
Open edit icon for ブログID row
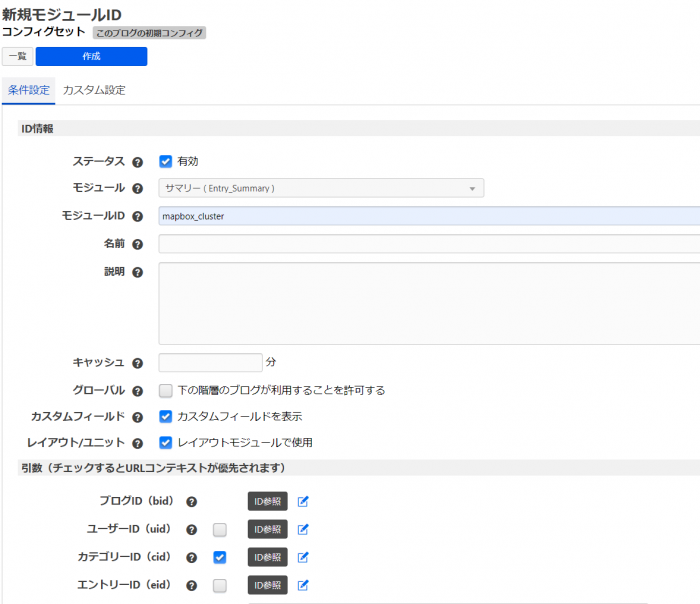303,502
